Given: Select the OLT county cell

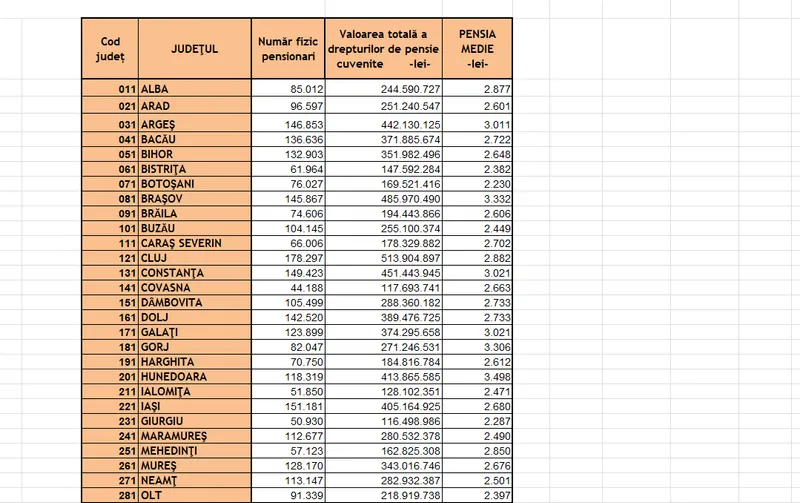Looking at the screenshot, I should pos(194,495).
